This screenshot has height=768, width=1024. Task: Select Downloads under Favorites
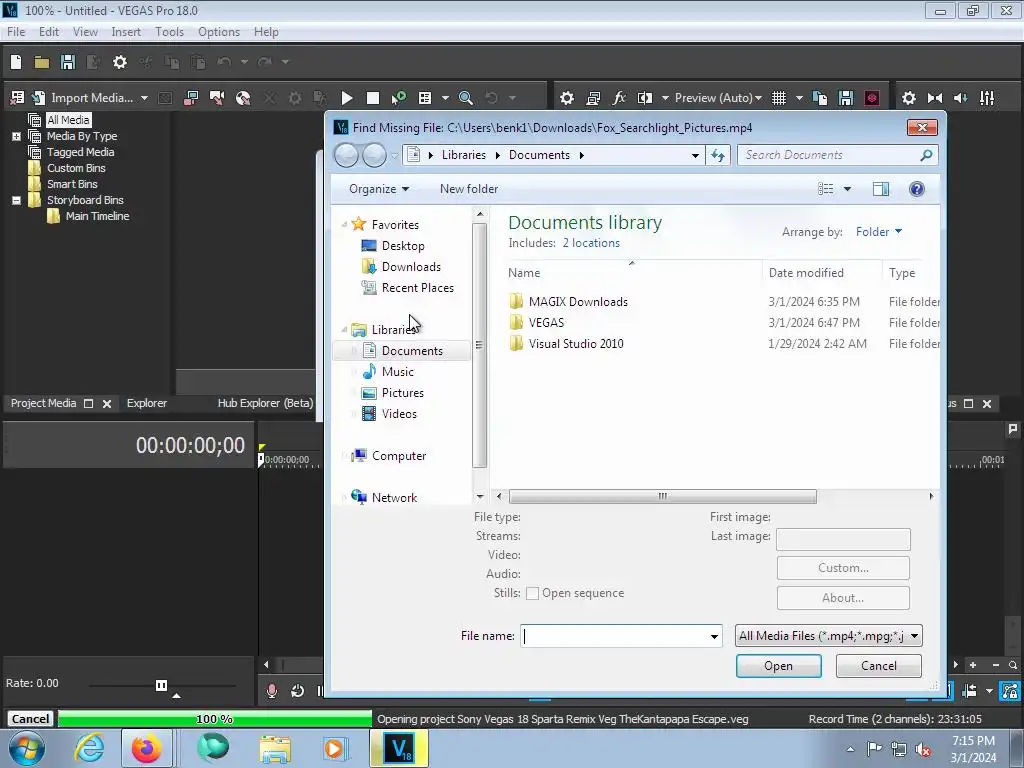click(x=411, y=267)
